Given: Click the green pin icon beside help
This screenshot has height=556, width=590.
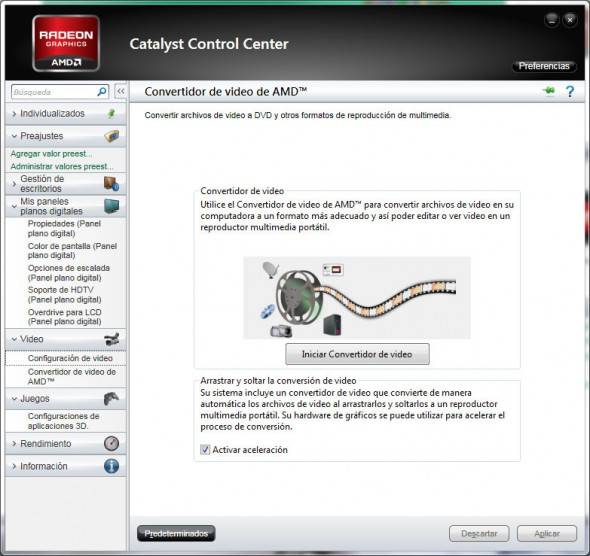Looking at the screenshot, I should click(549, 91).
